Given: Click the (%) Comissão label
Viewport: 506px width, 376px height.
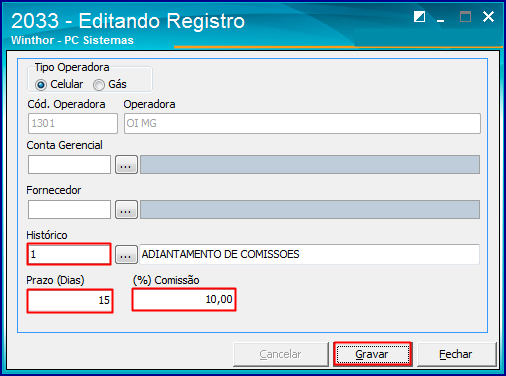Looking at the screenshot, I should click(166, 280).
